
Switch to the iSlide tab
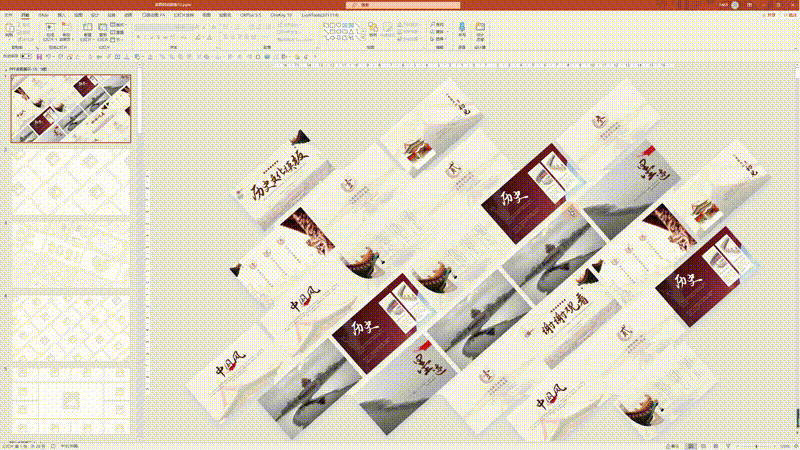click(43, 15)
